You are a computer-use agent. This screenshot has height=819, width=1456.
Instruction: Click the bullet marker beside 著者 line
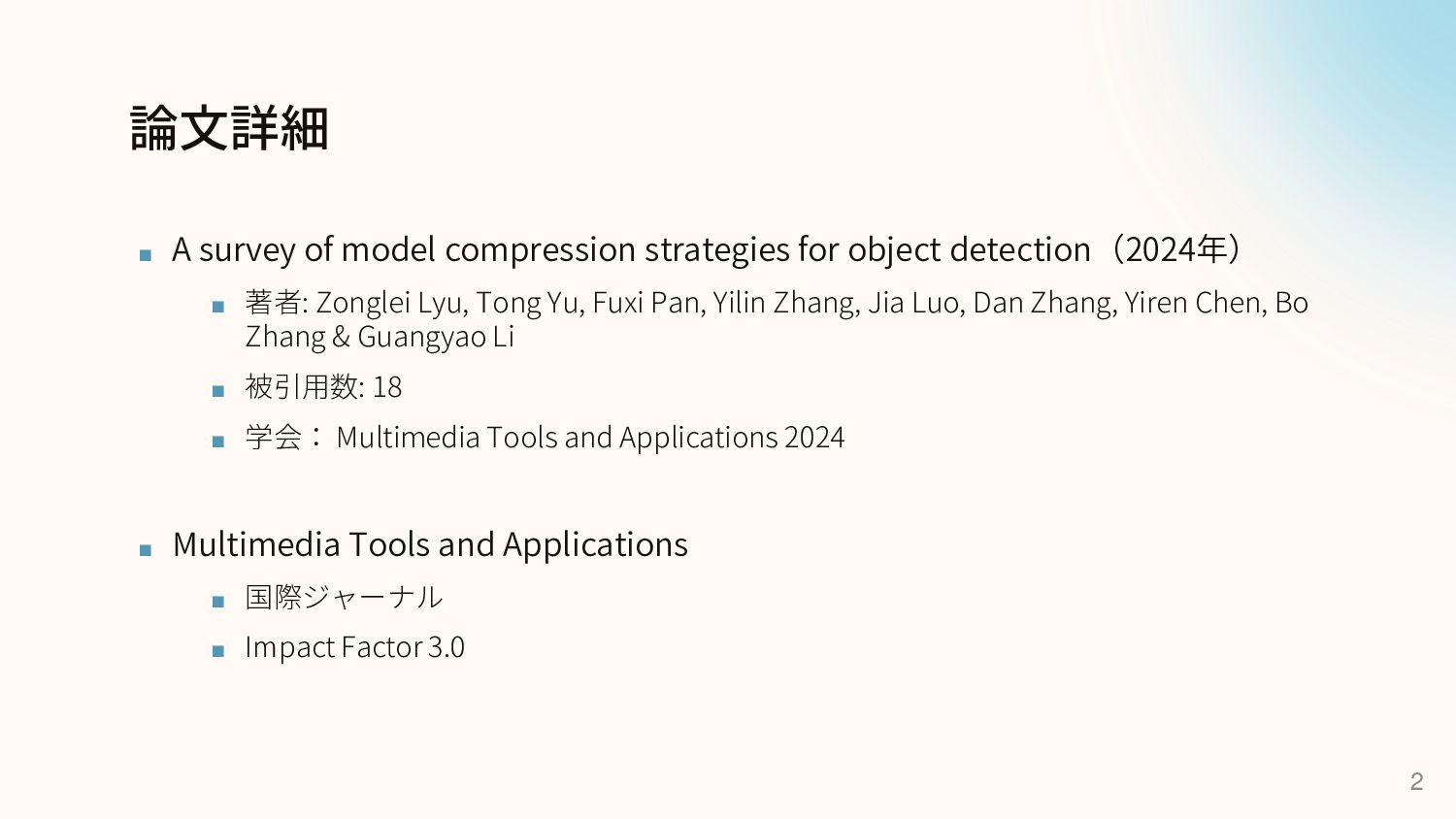(218, 308)
